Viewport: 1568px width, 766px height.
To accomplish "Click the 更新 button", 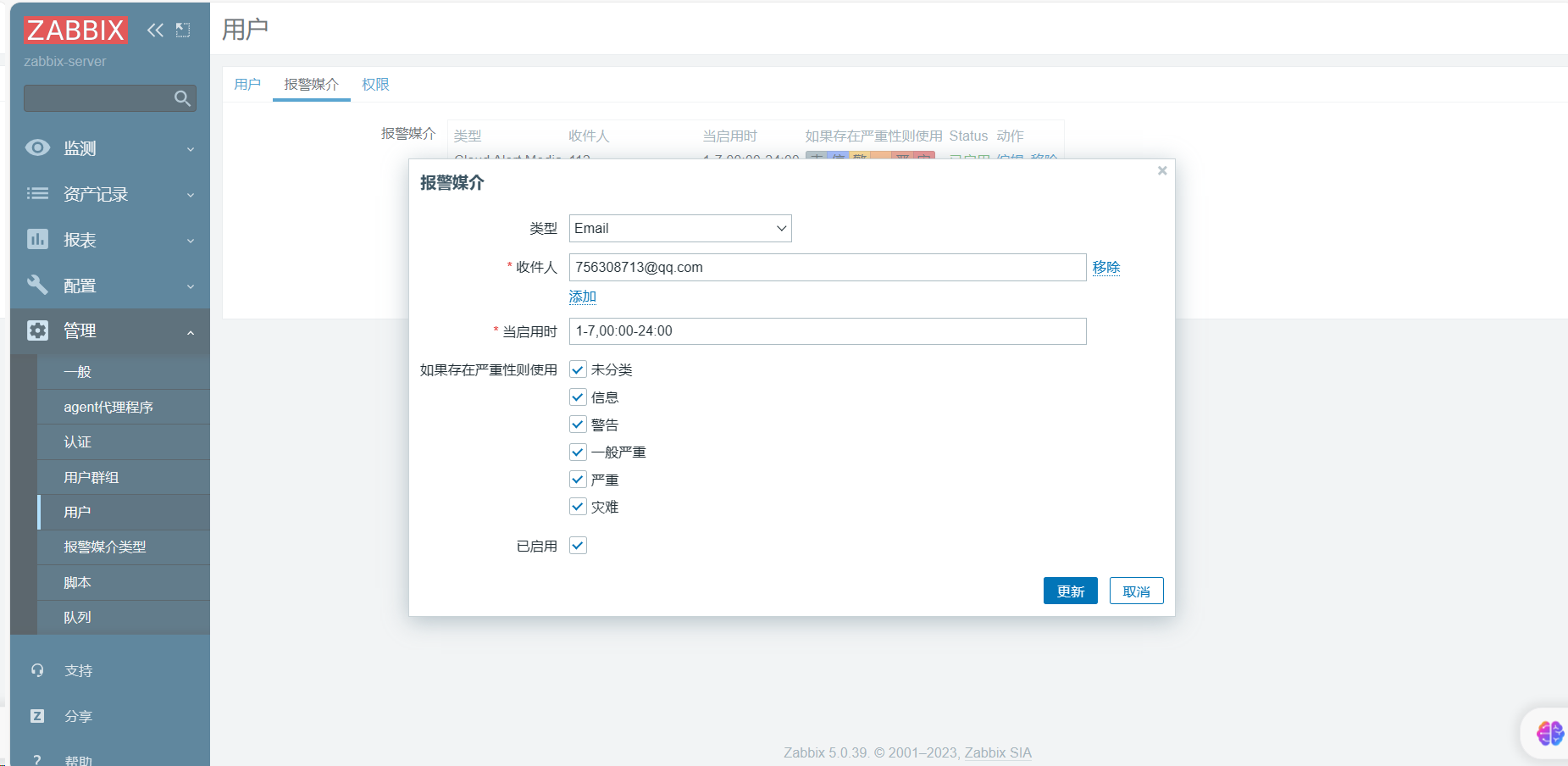I will (x=1070, y=591).
